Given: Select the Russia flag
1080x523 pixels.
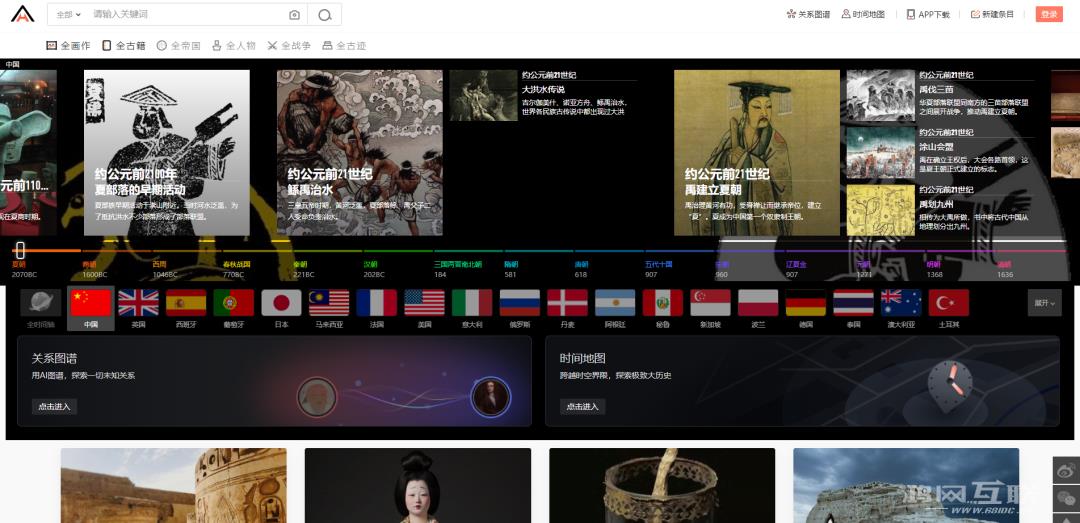Looking at the screenshot, I should (x=520, y=302).
